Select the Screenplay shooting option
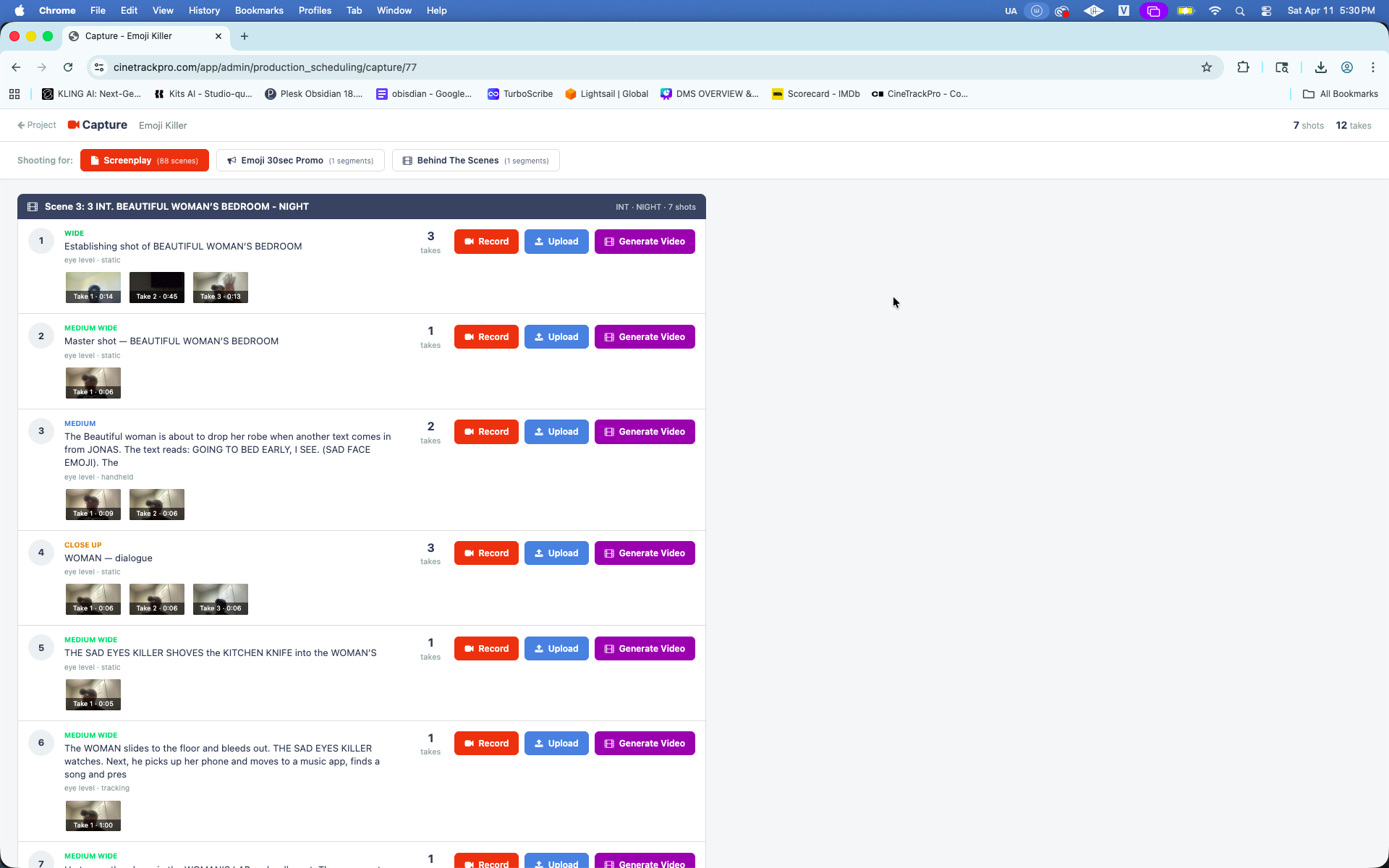 [144, 161]
